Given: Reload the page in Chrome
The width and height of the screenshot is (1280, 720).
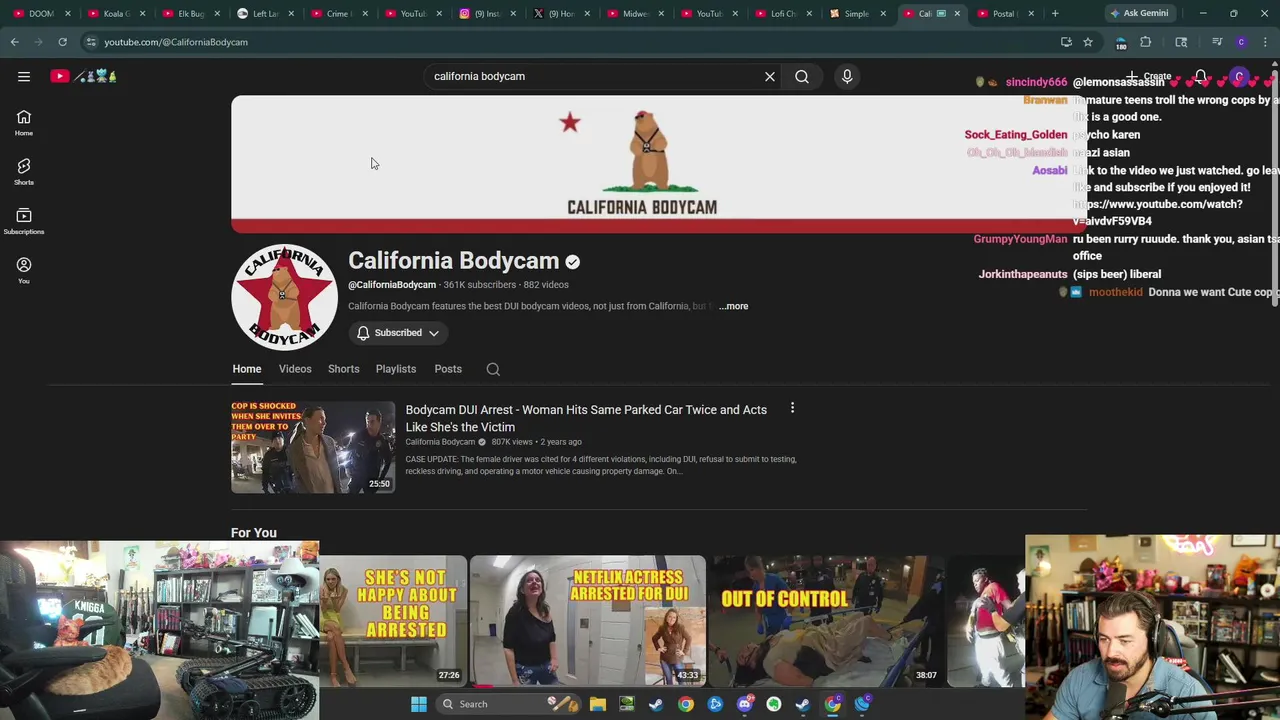Looking at the screenshot, I should [62, 42].
